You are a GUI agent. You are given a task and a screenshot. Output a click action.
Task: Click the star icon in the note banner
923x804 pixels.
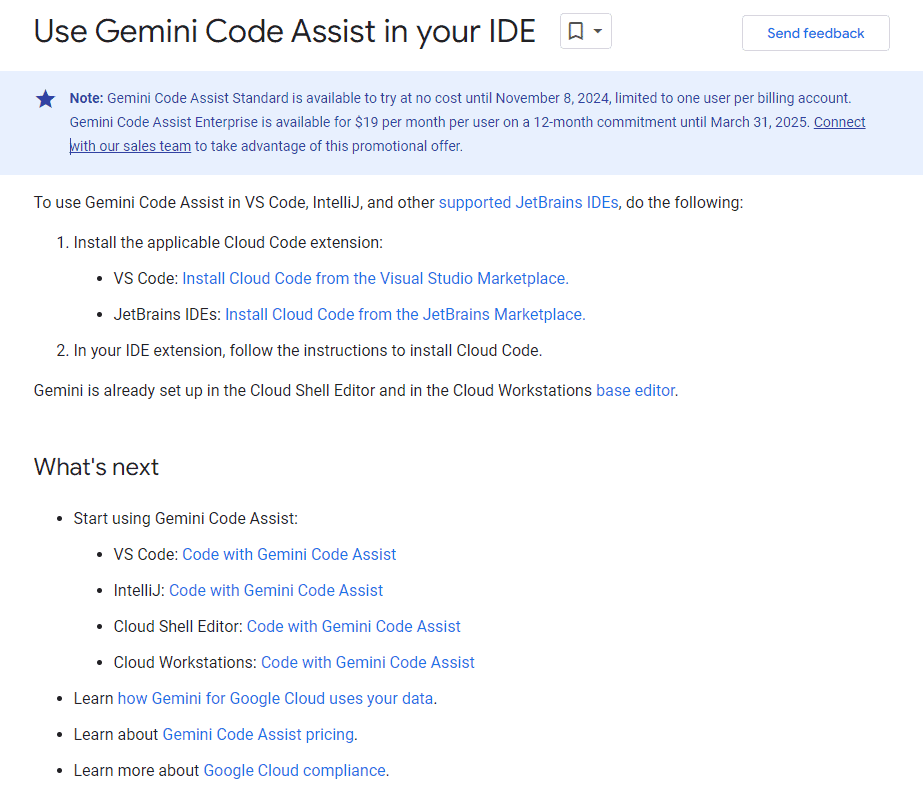tap(46, 98)
